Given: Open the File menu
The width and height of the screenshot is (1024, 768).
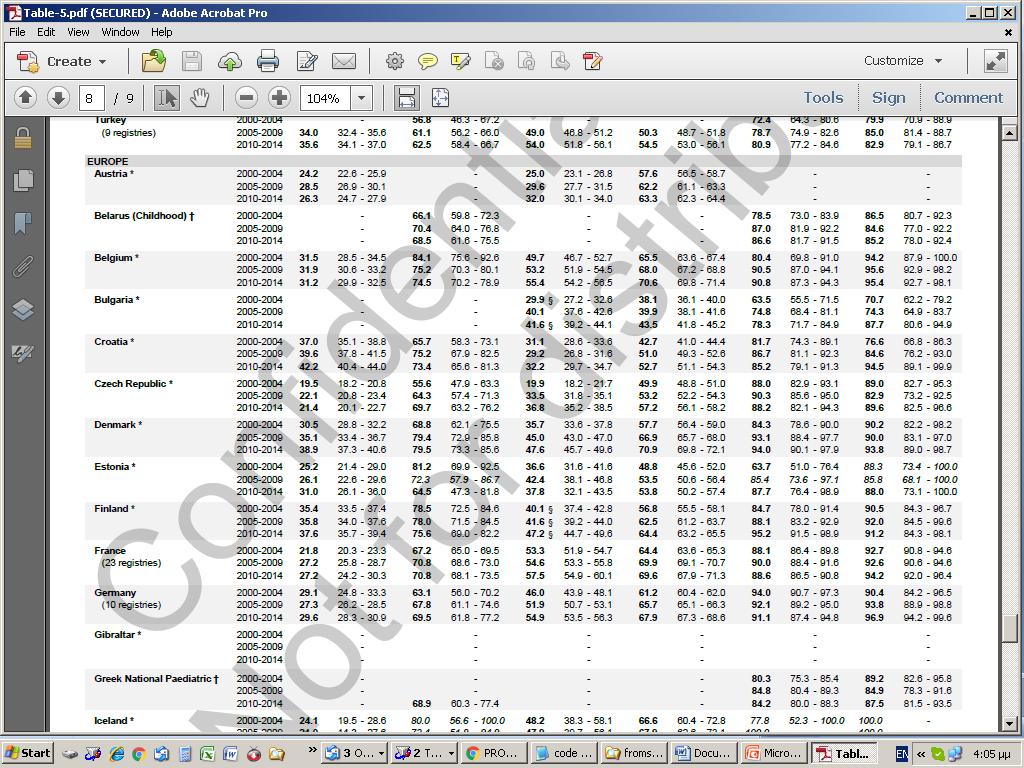Looking at the screenshot, I should click(x=17, y=32).
